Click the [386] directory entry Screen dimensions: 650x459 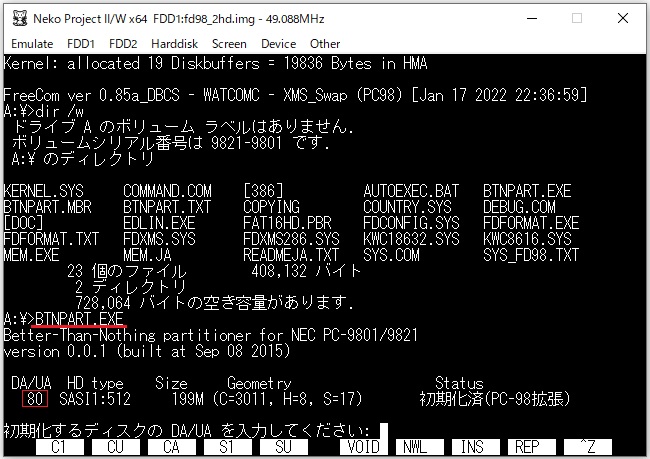pyautogui.click(x=264, y=191)
